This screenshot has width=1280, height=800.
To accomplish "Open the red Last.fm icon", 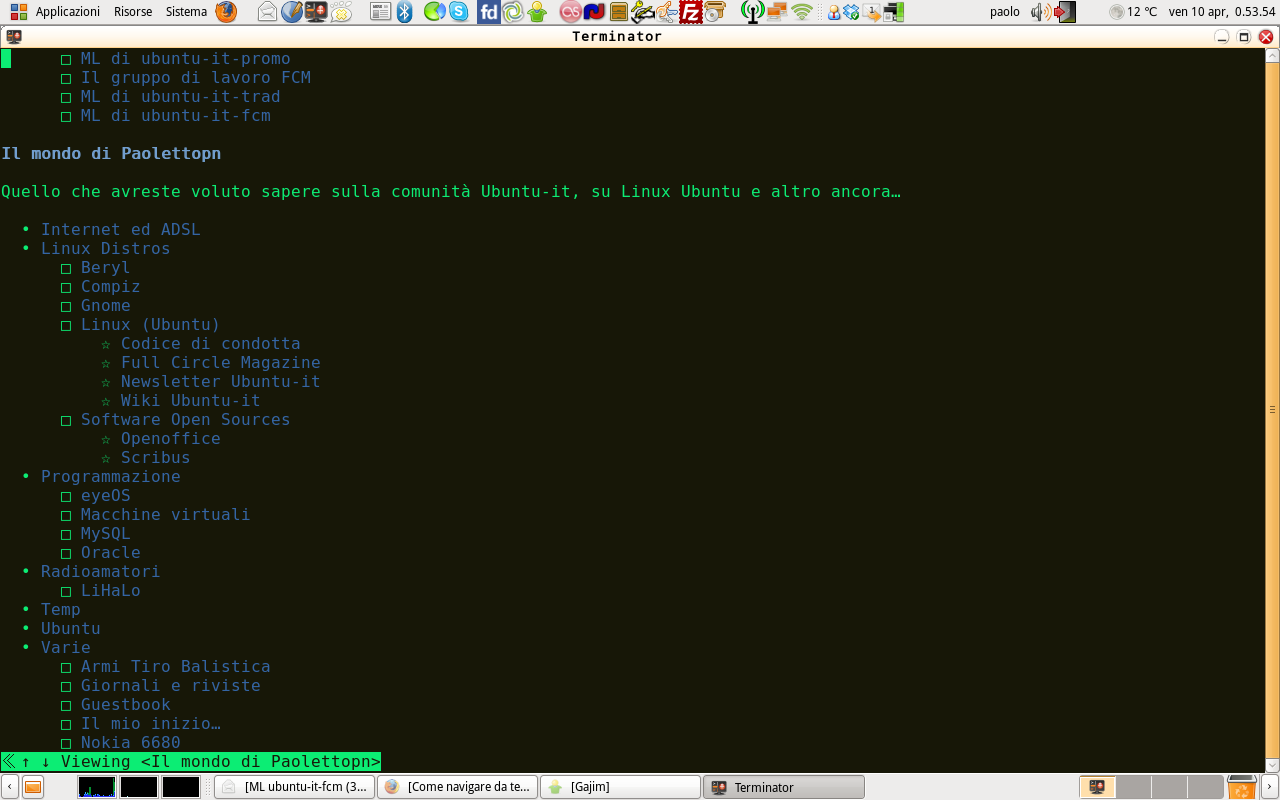I will coord(570,12).
